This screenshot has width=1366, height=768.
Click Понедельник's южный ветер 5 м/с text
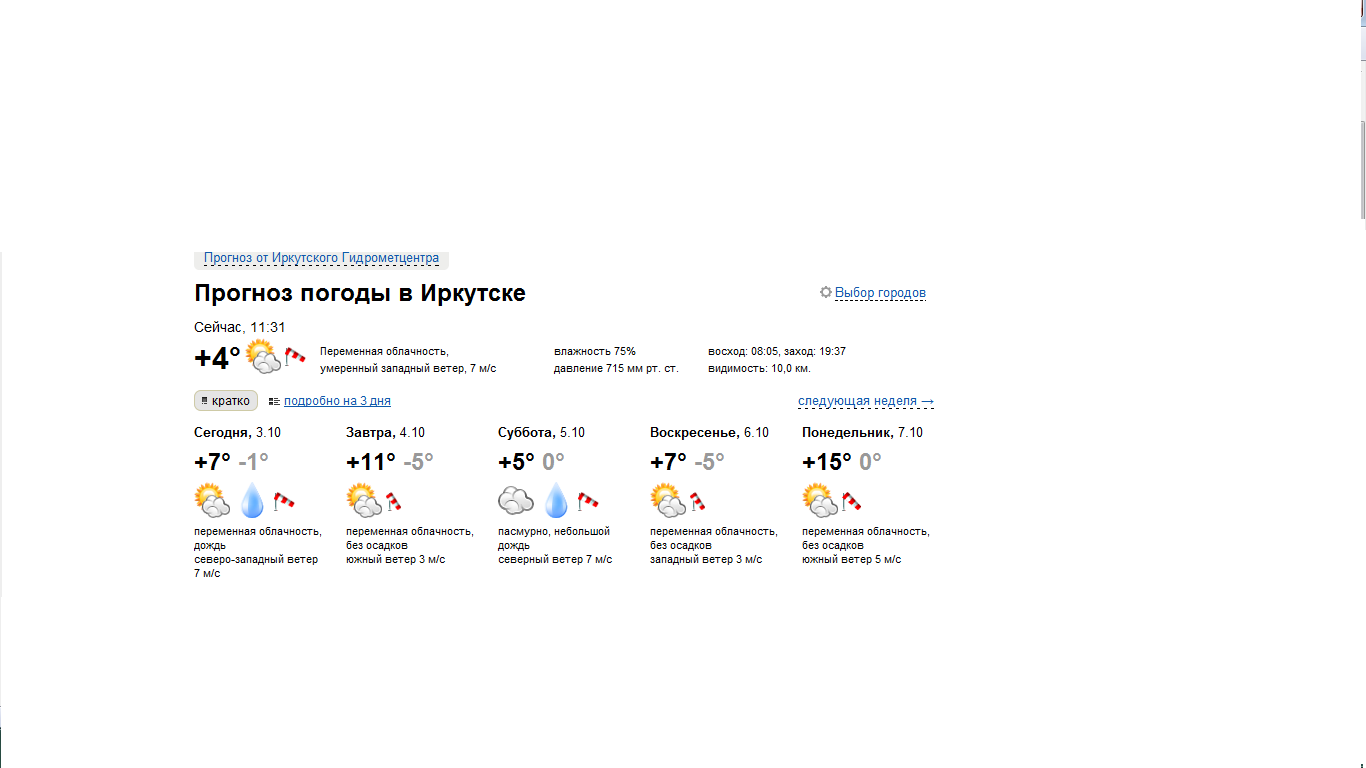click(851, 559)
